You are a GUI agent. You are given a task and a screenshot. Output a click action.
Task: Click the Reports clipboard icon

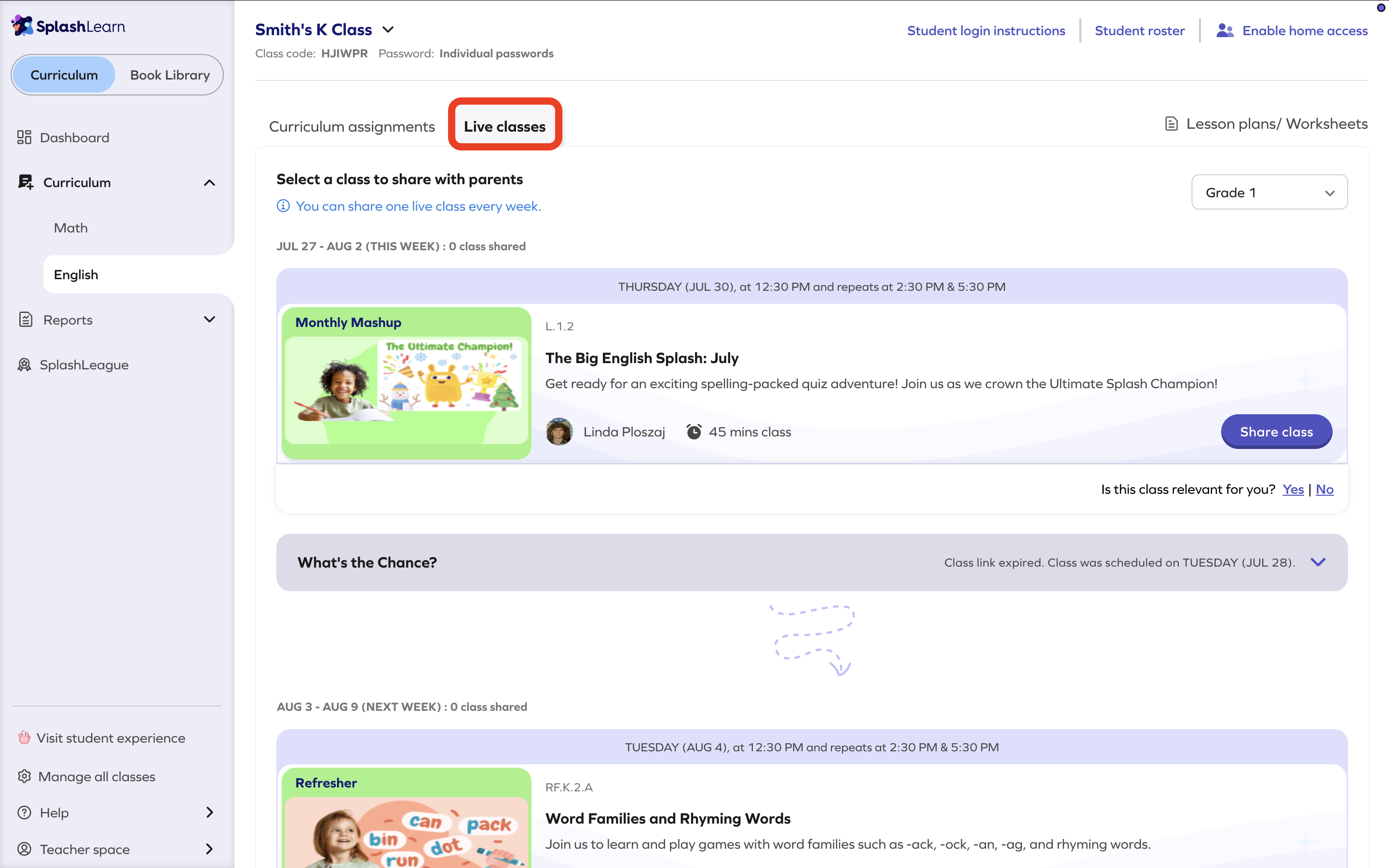coord(26,319)
